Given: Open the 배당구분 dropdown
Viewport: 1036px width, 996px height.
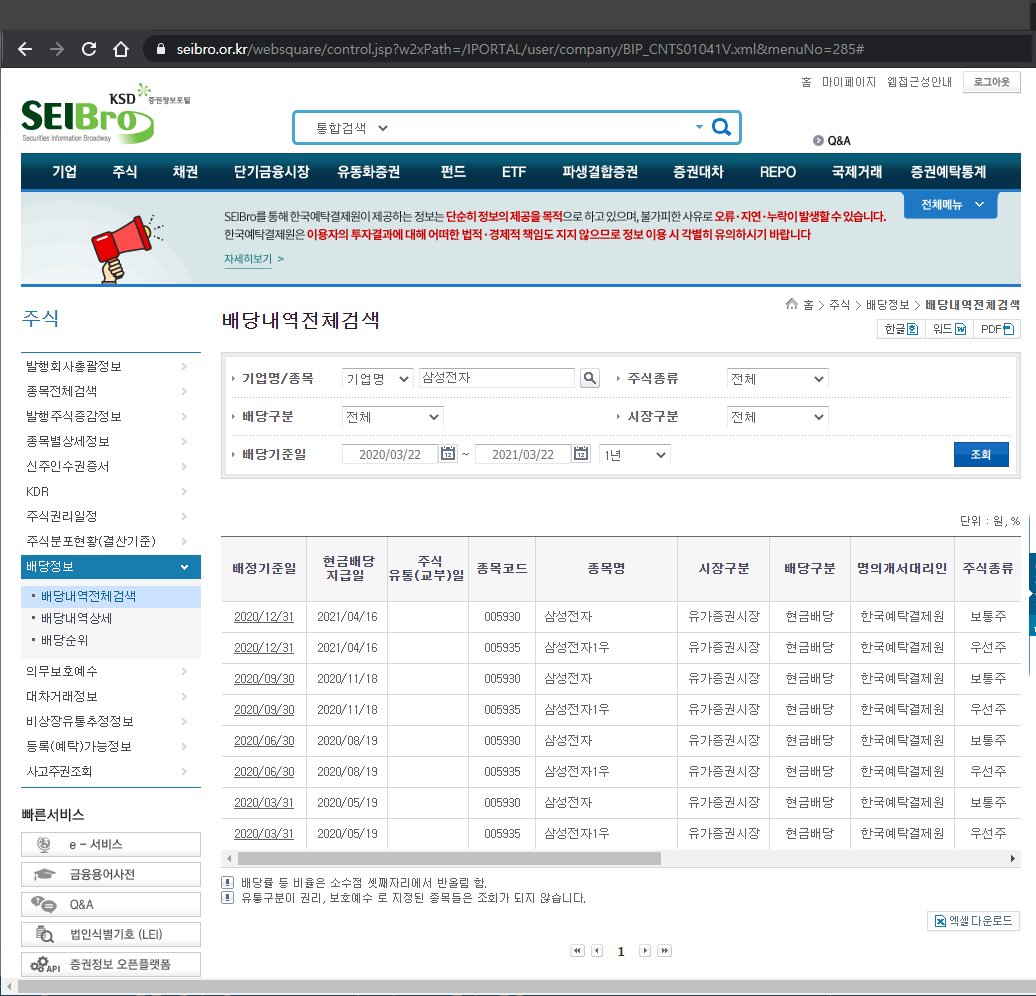Looking at the screenshot, I should (x=392, y=417).
